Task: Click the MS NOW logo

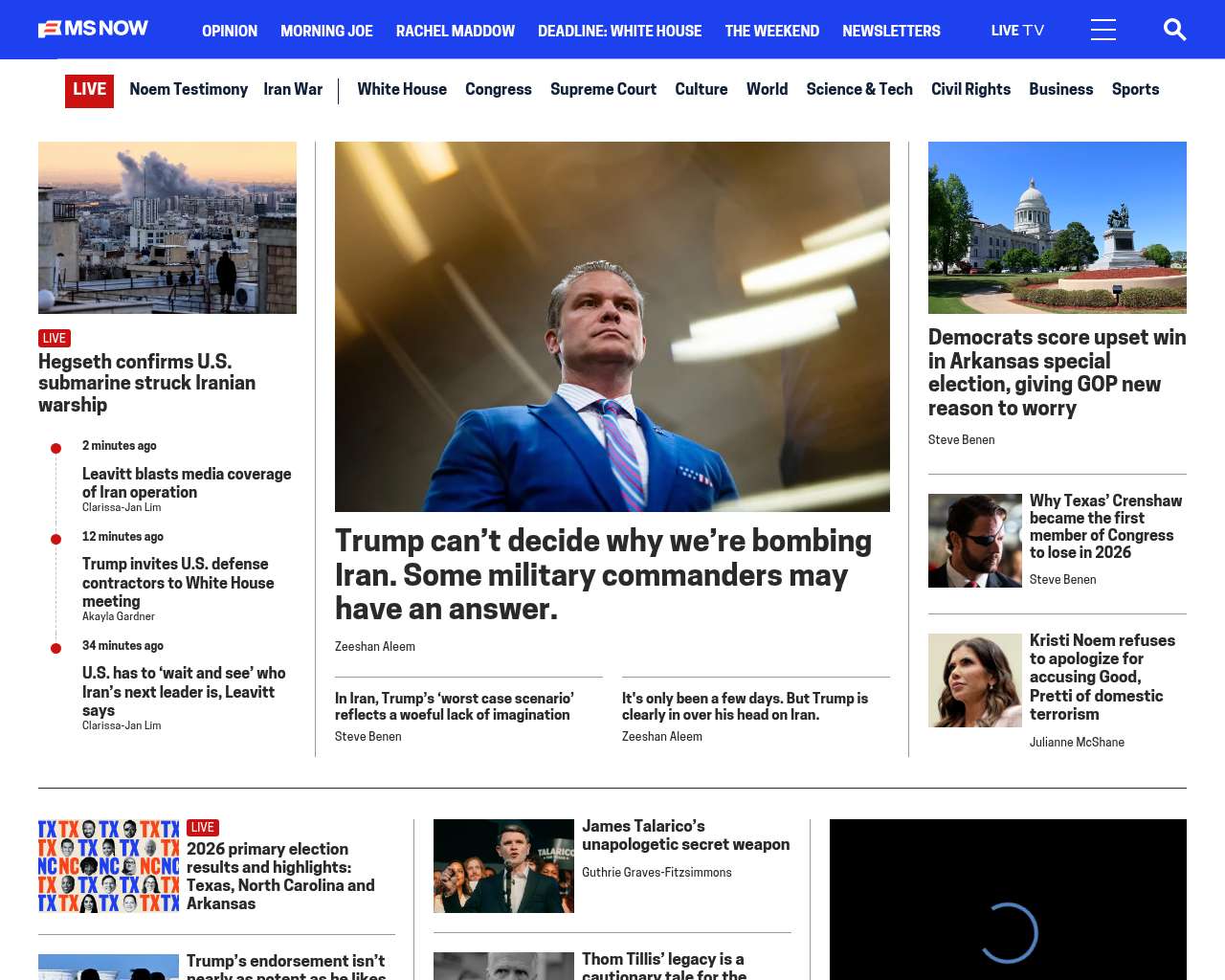Action: click(x=93, y=30)
